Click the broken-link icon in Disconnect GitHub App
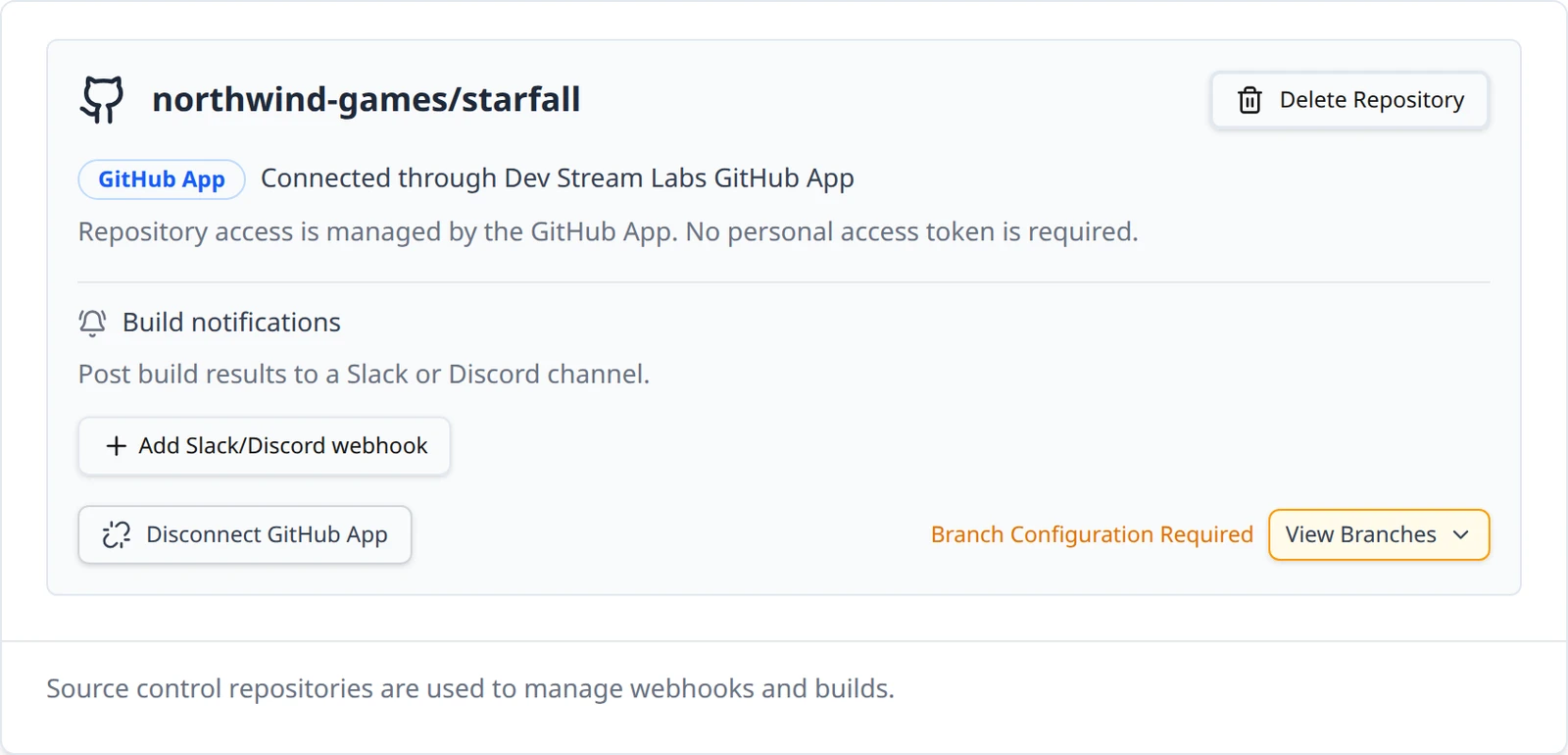The image size is (1568, 755). pyautogui.click(x=117, y=534)
